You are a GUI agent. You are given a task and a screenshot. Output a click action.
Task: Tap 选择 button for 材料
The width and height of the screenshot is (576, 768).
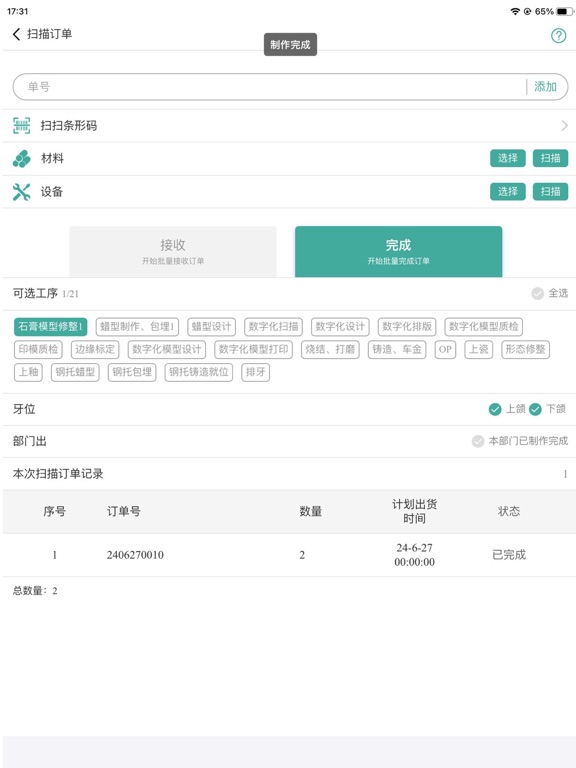508,158
